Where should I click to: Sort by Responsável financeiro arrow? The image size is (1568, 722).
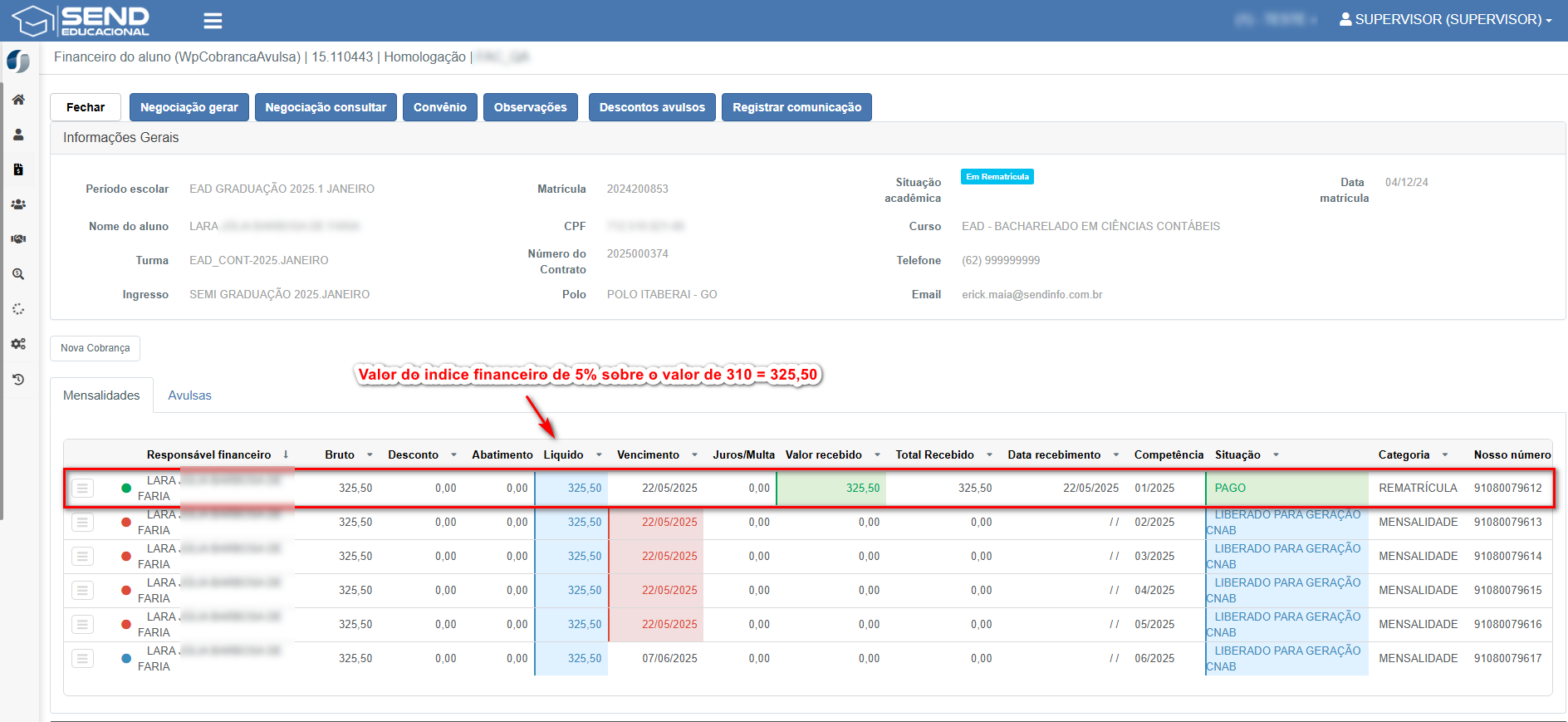pos(286,454)
